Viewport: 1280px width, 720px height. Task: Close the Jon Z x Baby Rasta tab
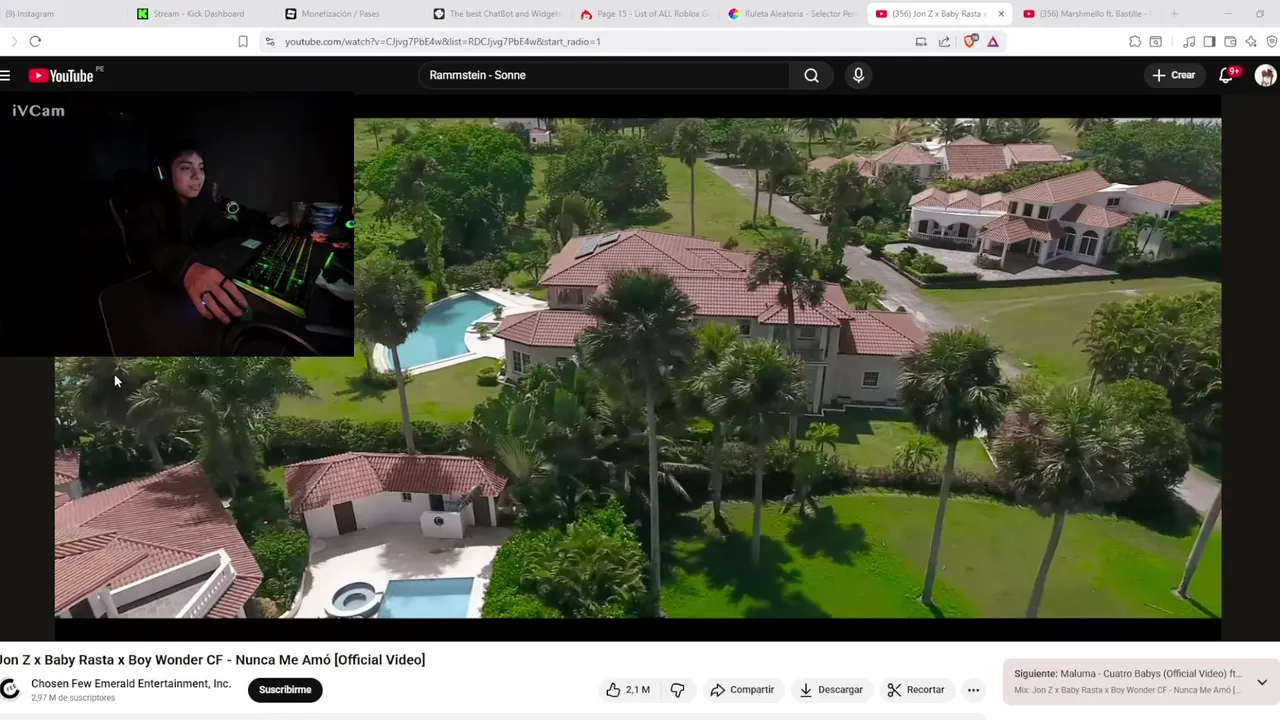click(x=1000, y=14)
